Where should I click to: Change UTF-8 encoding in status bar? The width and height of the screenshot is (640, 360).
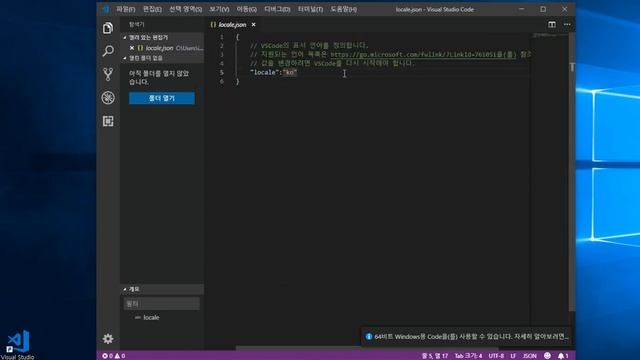pyautogui.click(x=496, y=356)
